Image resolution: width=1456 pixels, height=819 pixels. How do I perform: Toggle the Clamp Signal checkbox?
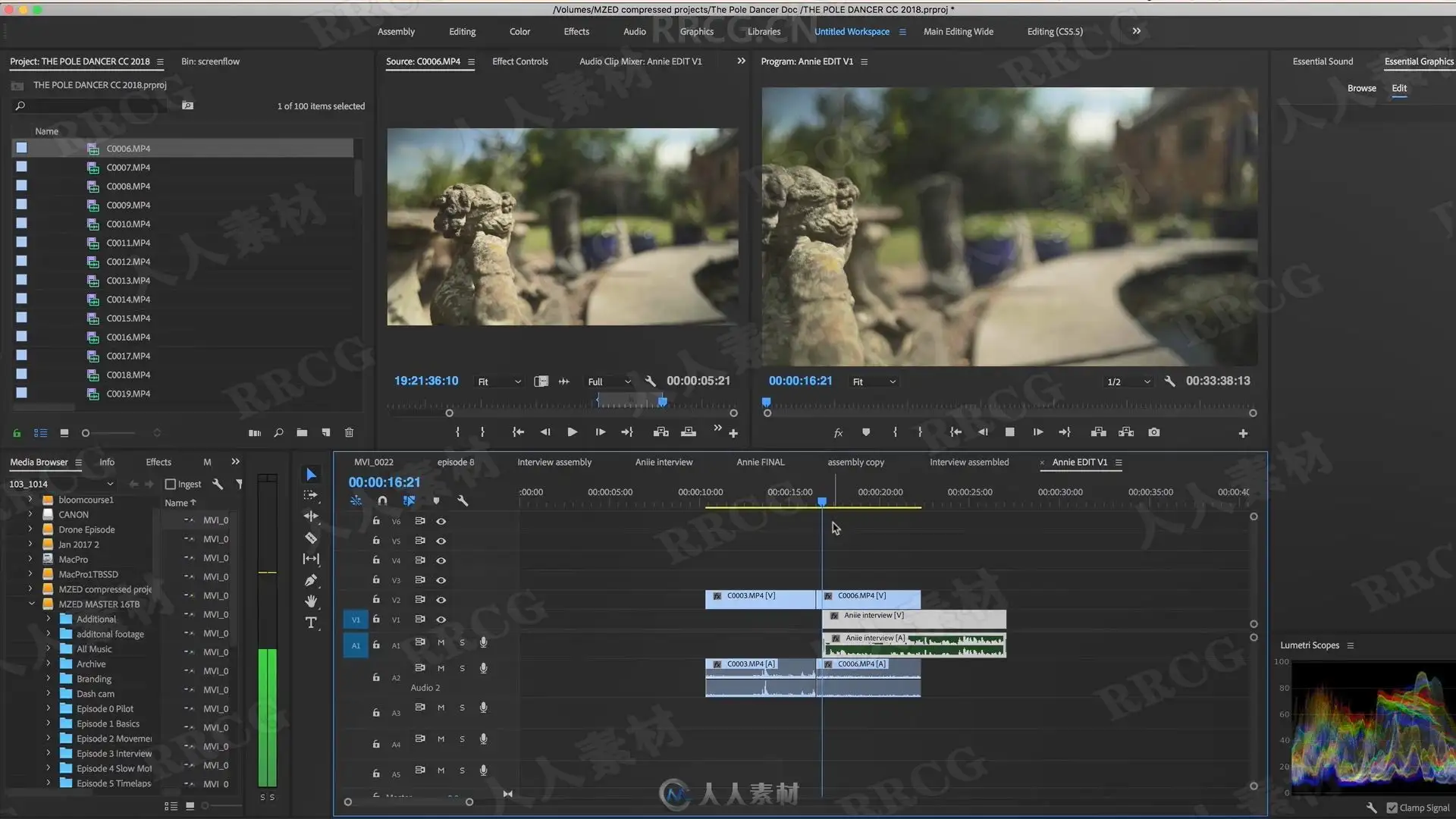(1392, 808)
